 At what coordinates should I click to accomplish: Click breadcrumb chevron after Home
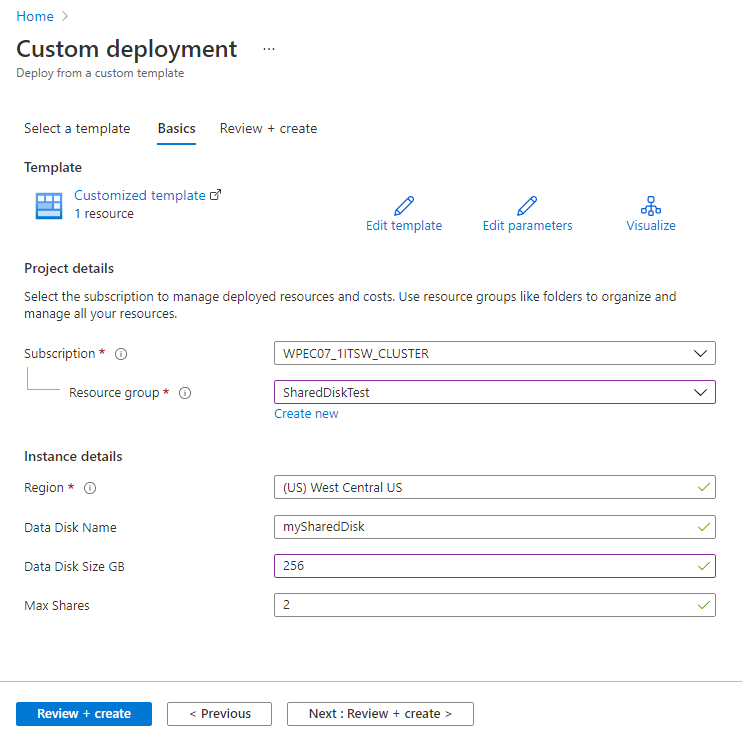pyautogui.click(x=65, y=16)
